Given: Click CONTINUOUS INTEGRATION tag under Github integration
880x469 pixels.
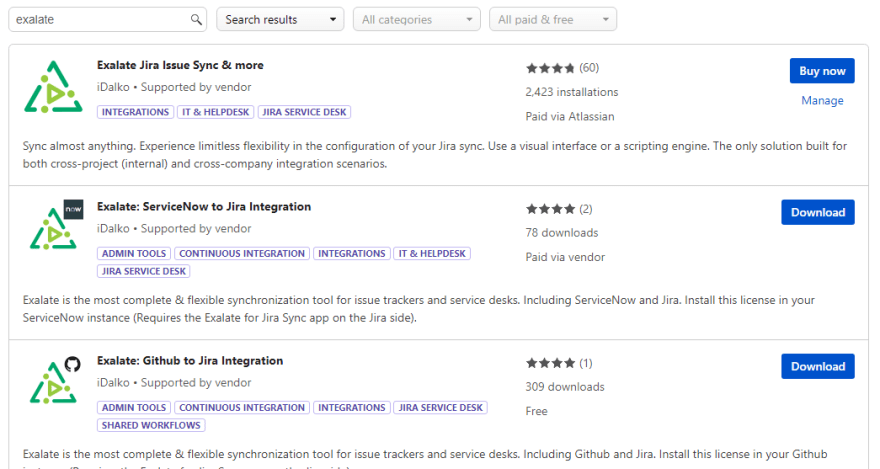Looking at the screenshot, I should coord(242,408).
